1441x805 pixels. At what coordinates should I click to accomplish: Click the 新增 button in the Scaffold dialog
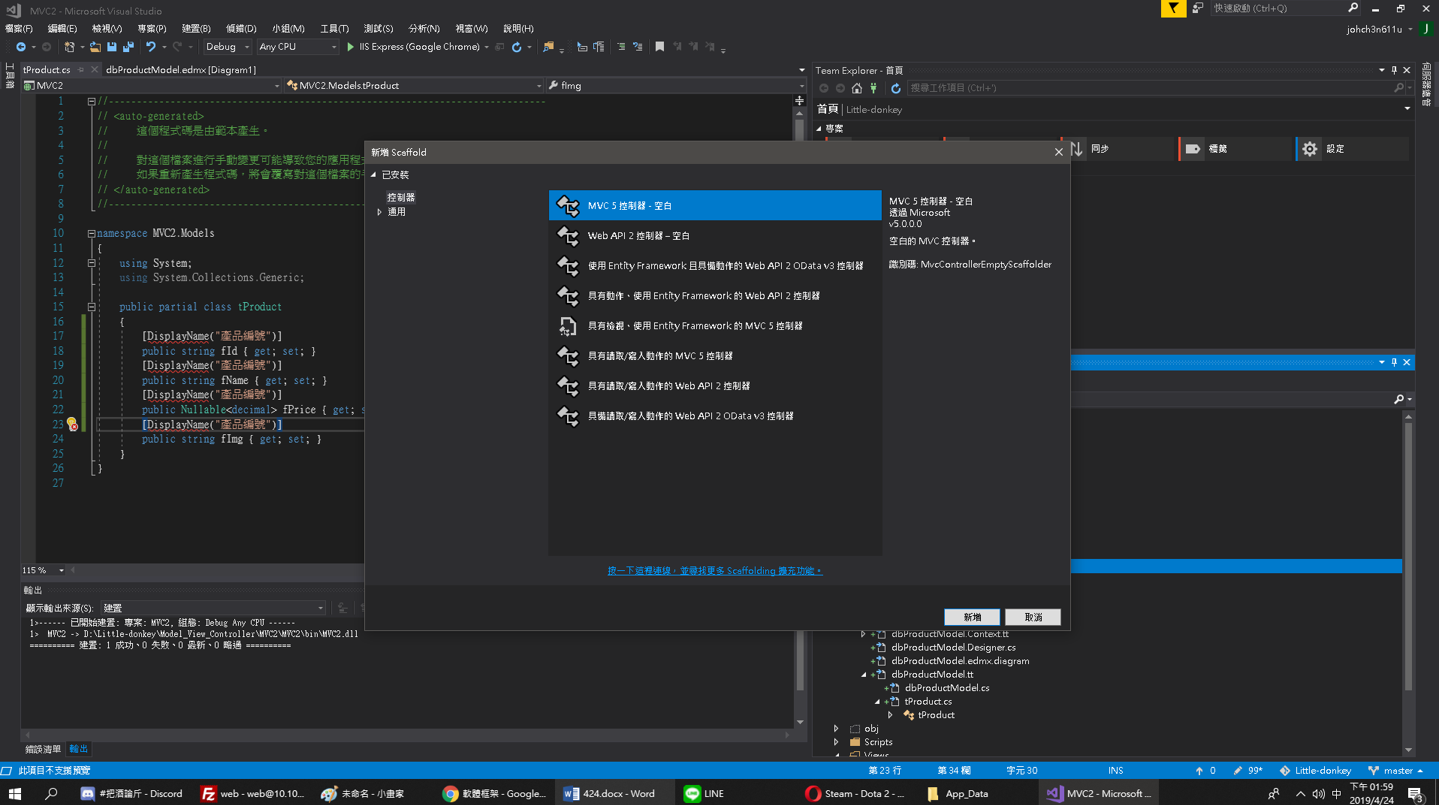[973, 617]
